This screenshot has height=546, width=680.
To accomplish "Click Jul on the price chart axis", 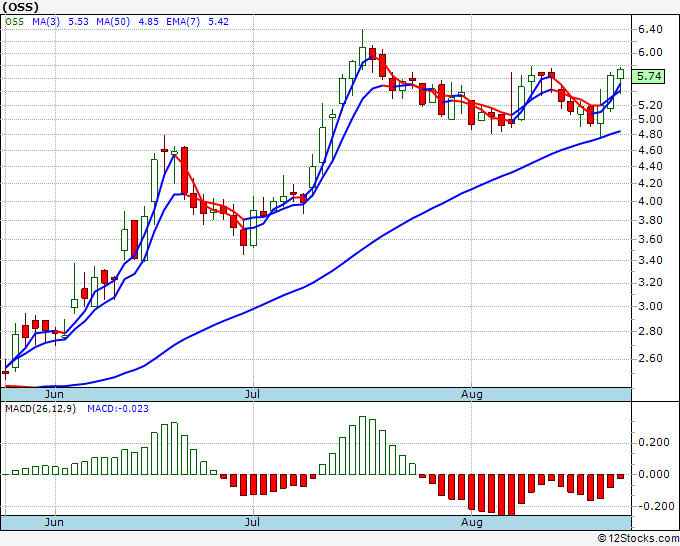I will coord(252,394).
